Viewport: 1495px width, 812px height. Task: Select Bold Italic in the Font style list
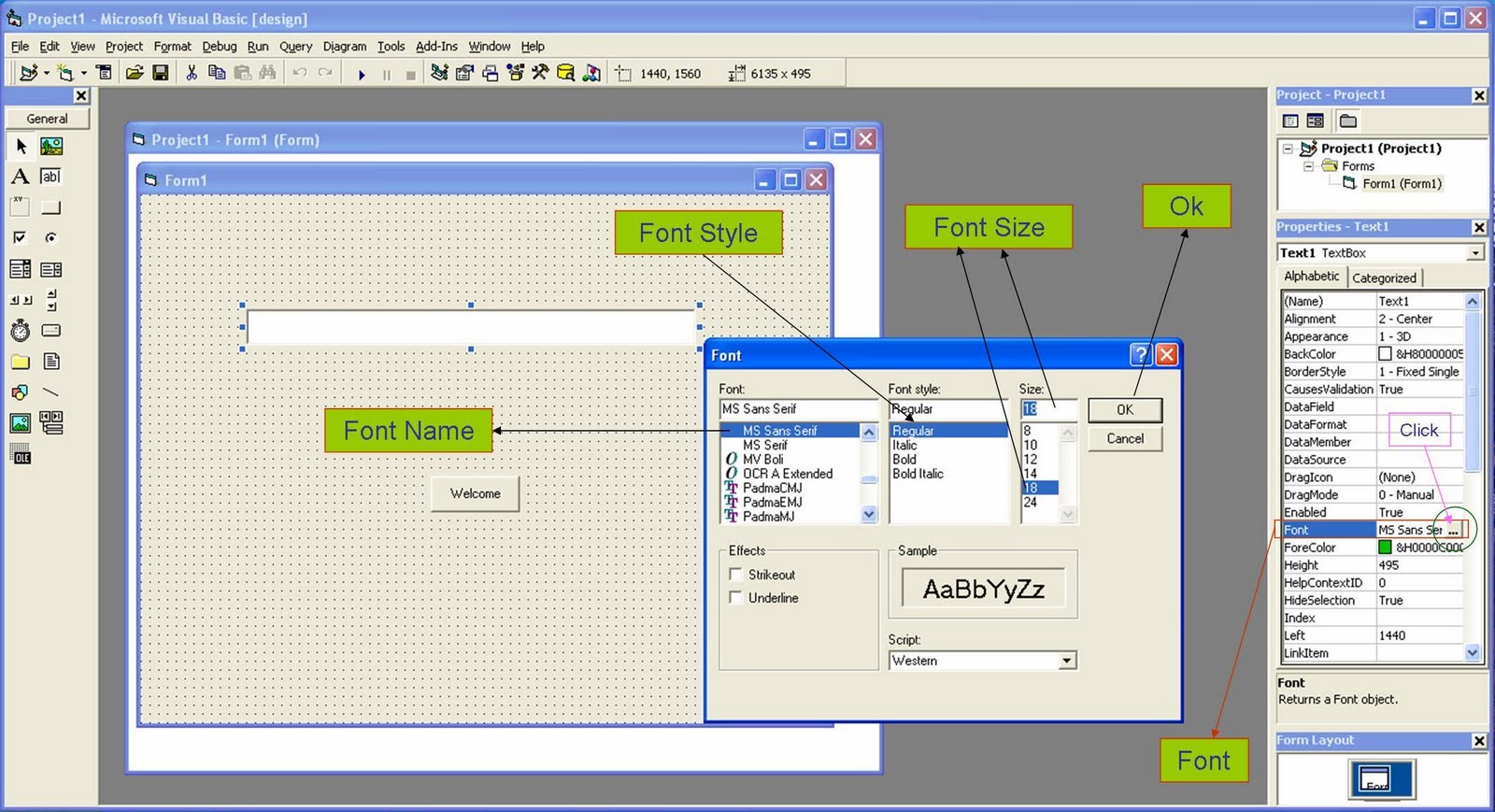pyautogui.click(x=918, y=474)
